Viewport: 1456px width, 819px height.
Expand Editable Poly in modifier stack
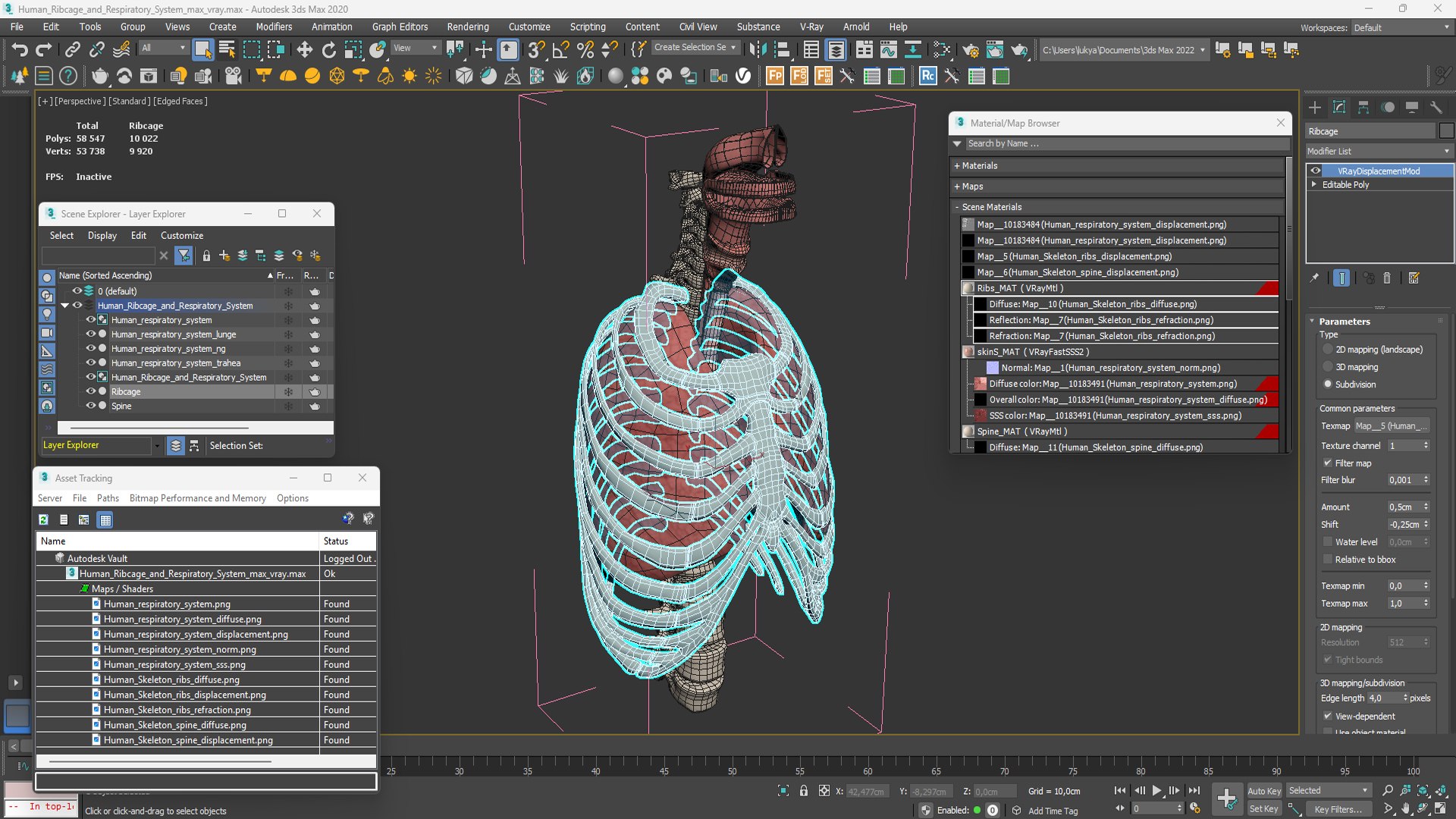click(1314, 184)
